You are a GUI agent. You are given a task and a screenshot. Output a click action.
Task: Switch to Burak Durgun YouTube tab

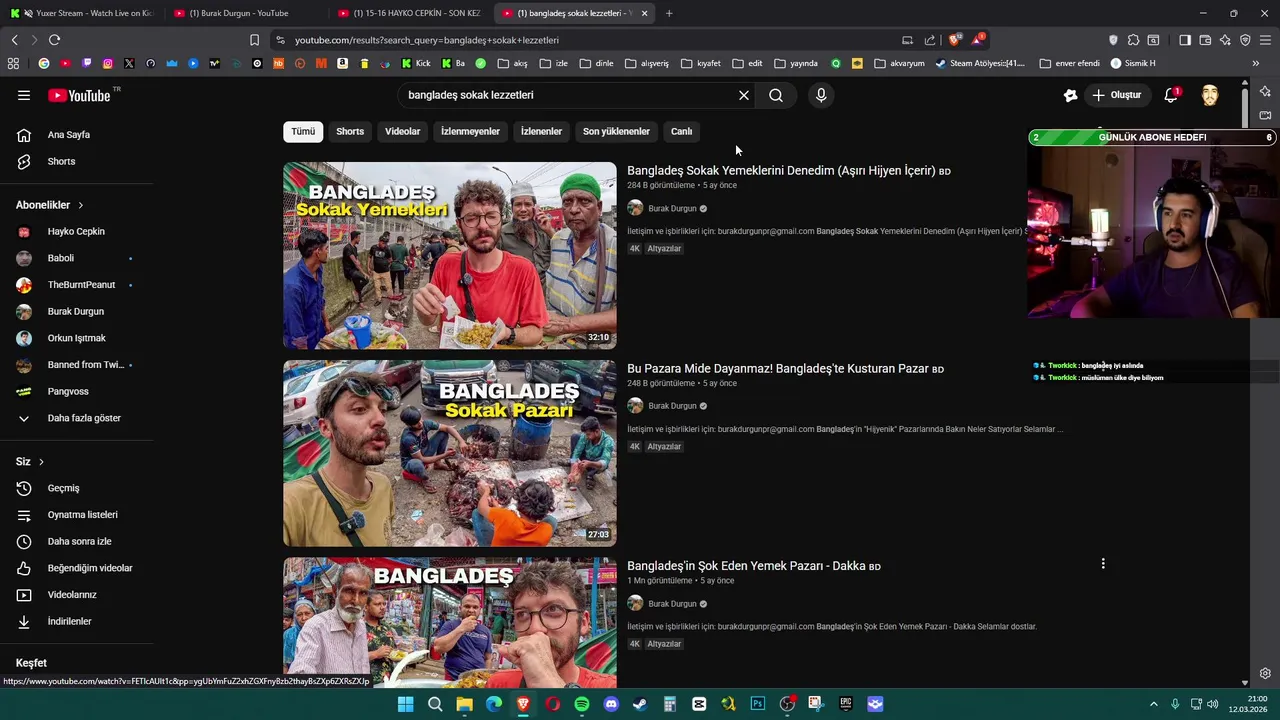pos(245,13)
